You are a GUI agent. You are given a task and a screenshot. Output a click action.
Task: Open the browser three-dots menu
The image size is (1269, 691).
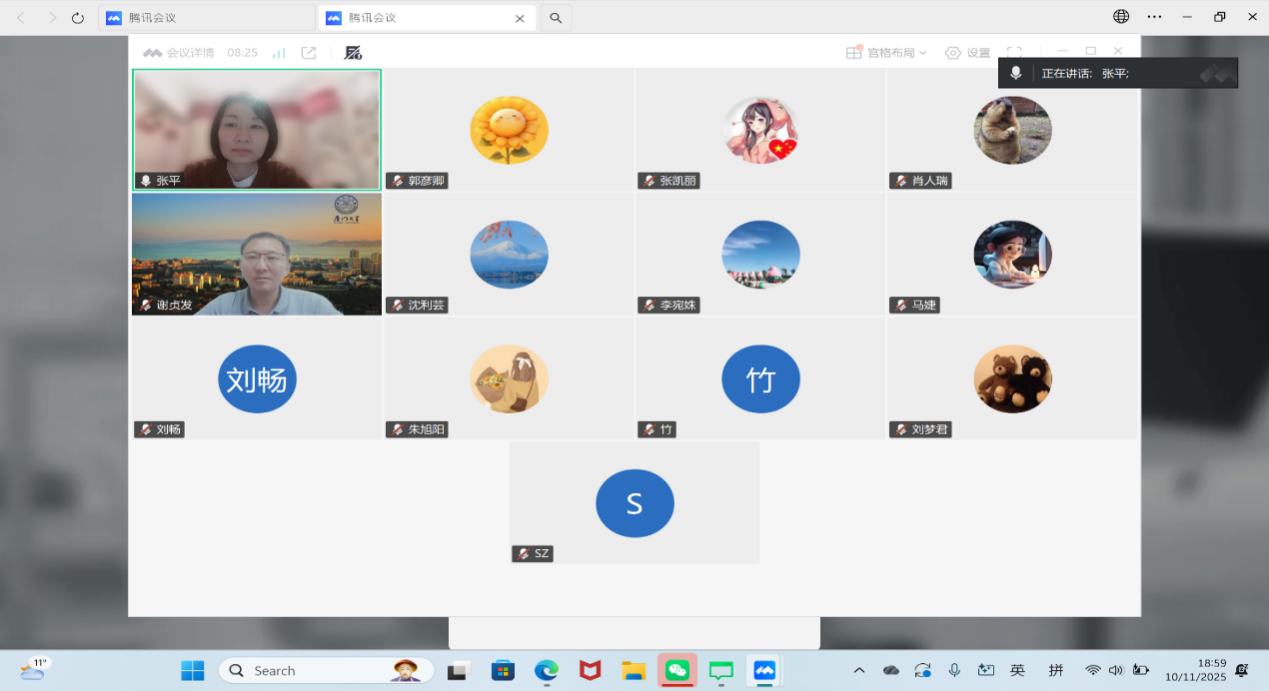click(x=1155, y=17)
